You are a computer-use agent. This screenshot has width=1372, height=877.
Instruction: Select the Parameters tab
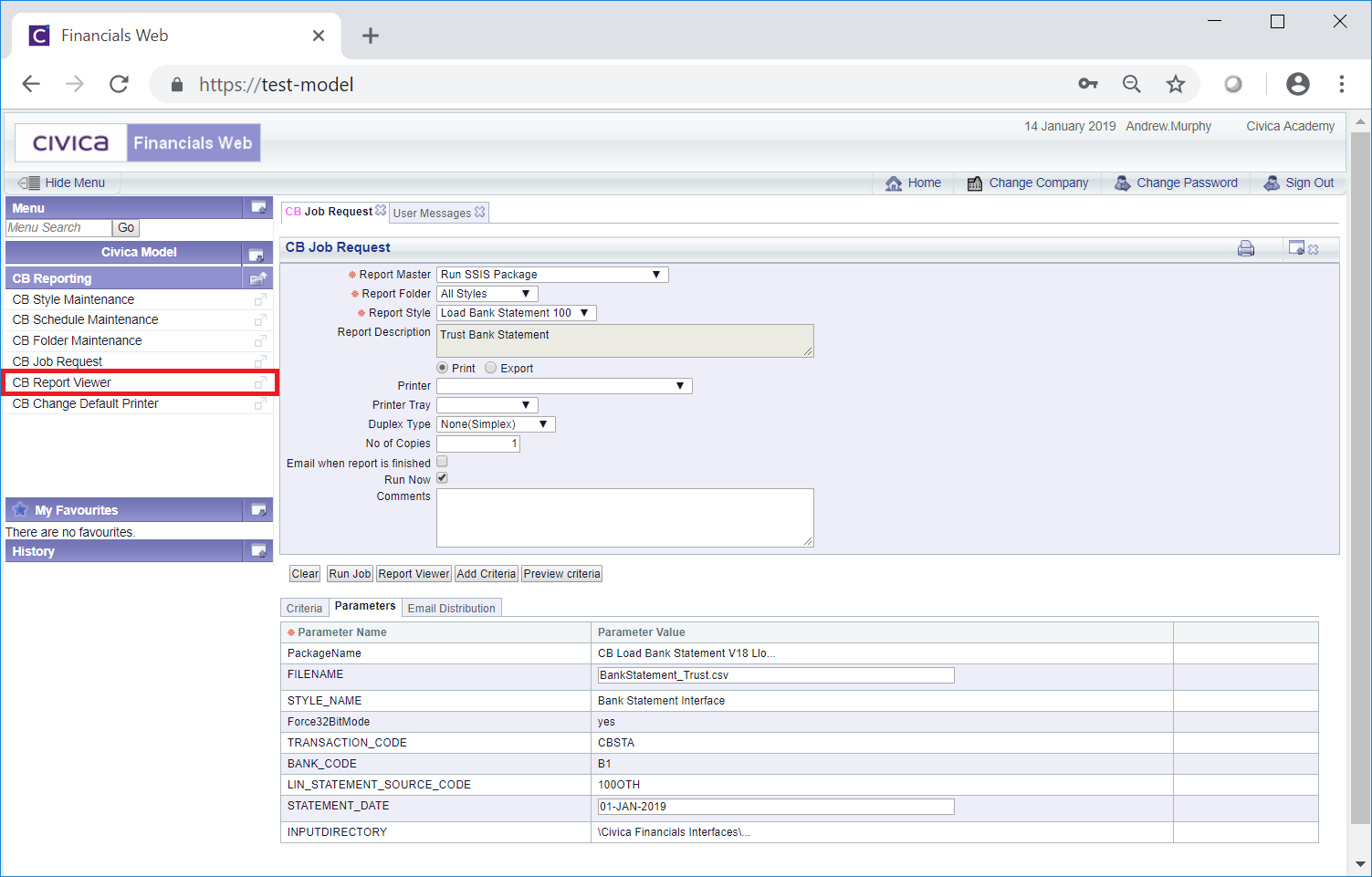[x=365, y=606]
